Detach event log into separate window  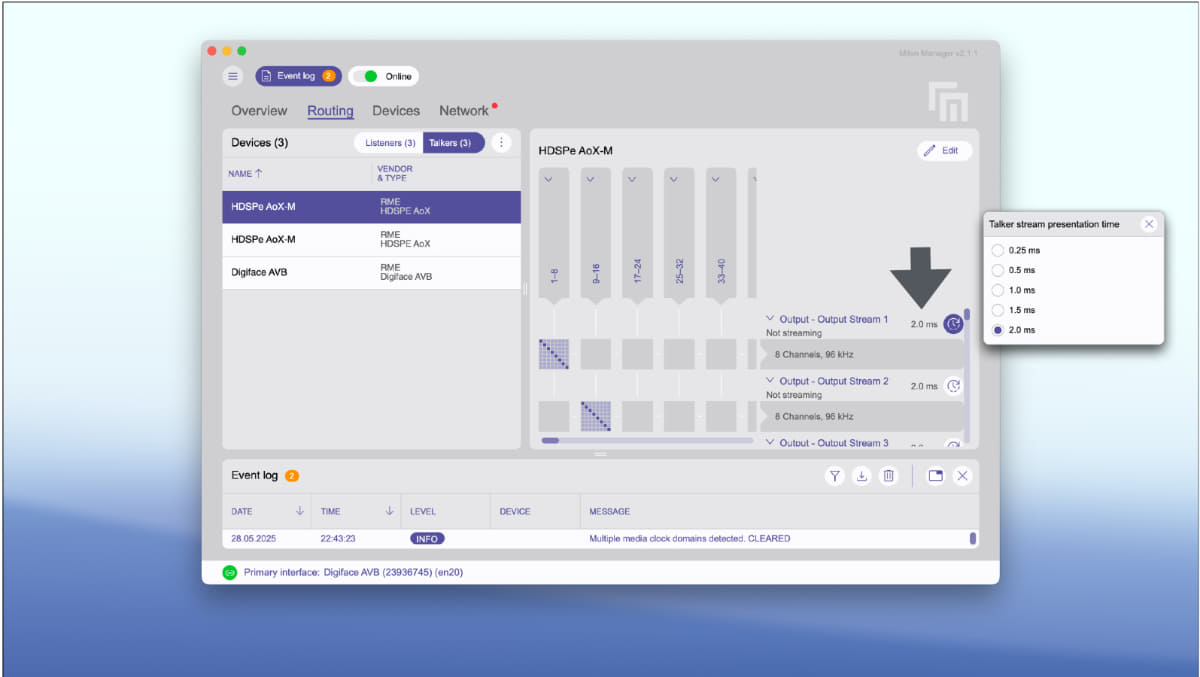(936, 476)
